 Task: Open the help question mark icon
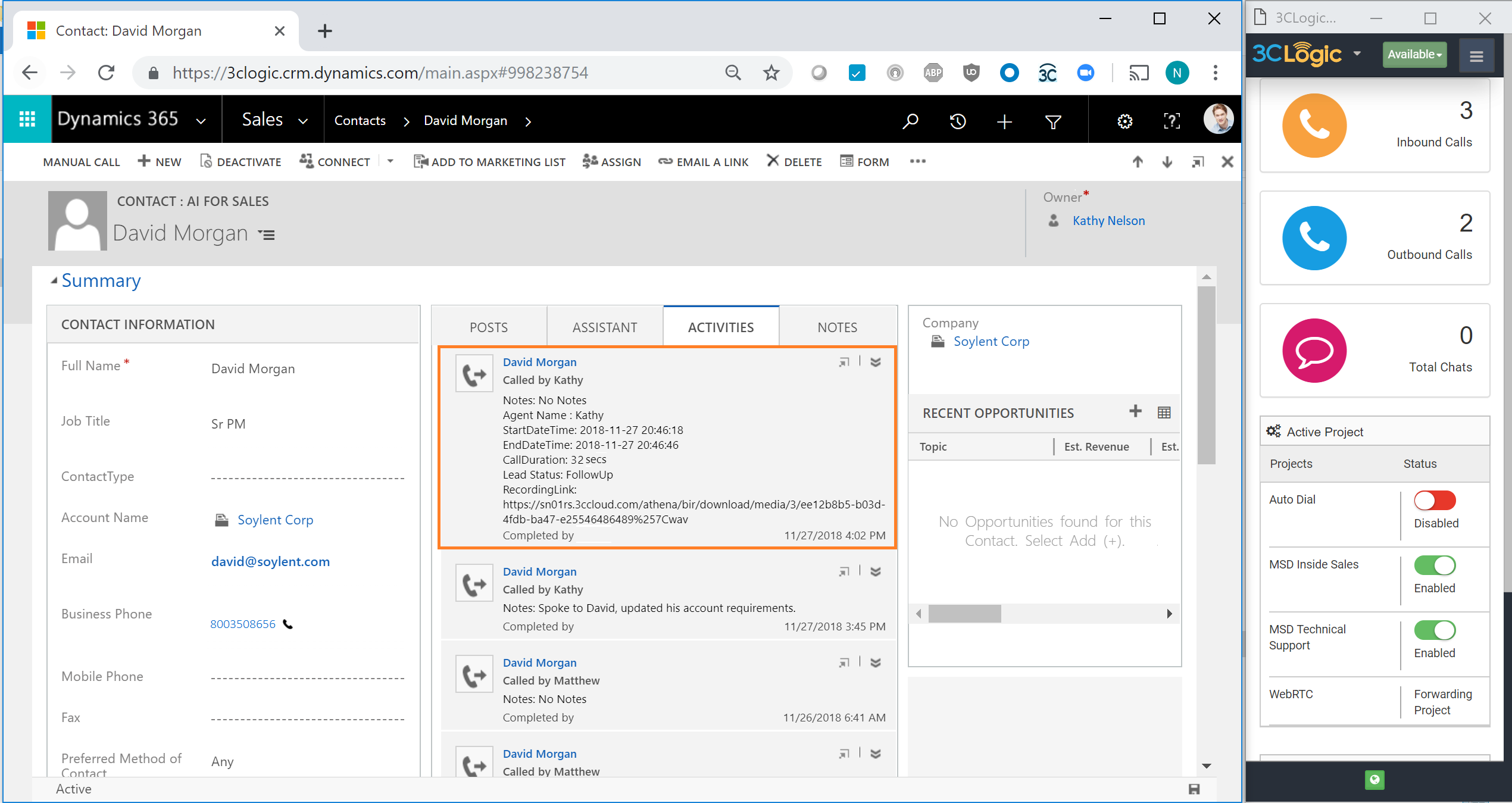tap(1172, 121)
